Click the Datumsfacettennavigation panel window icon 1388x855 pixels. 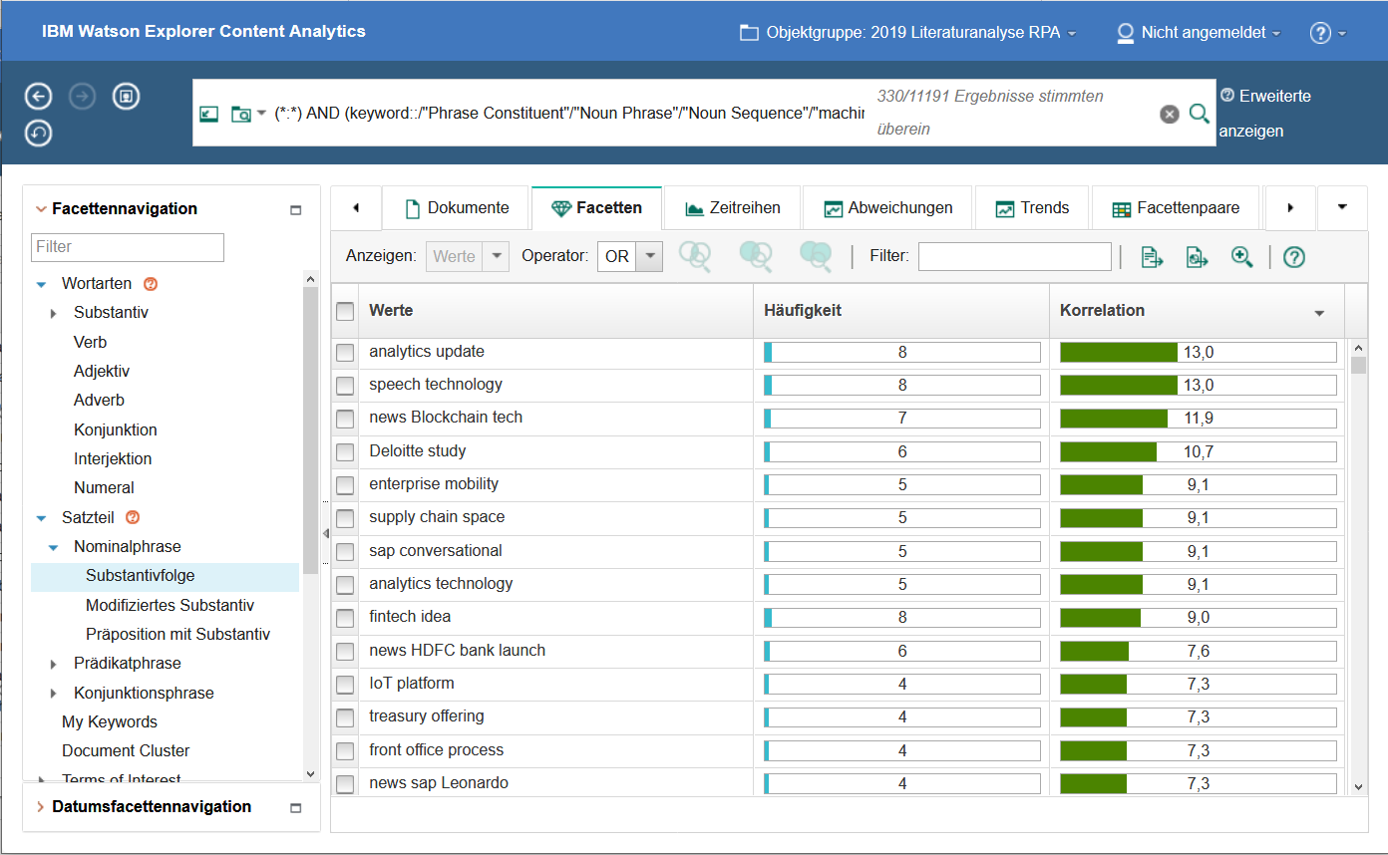295,808
